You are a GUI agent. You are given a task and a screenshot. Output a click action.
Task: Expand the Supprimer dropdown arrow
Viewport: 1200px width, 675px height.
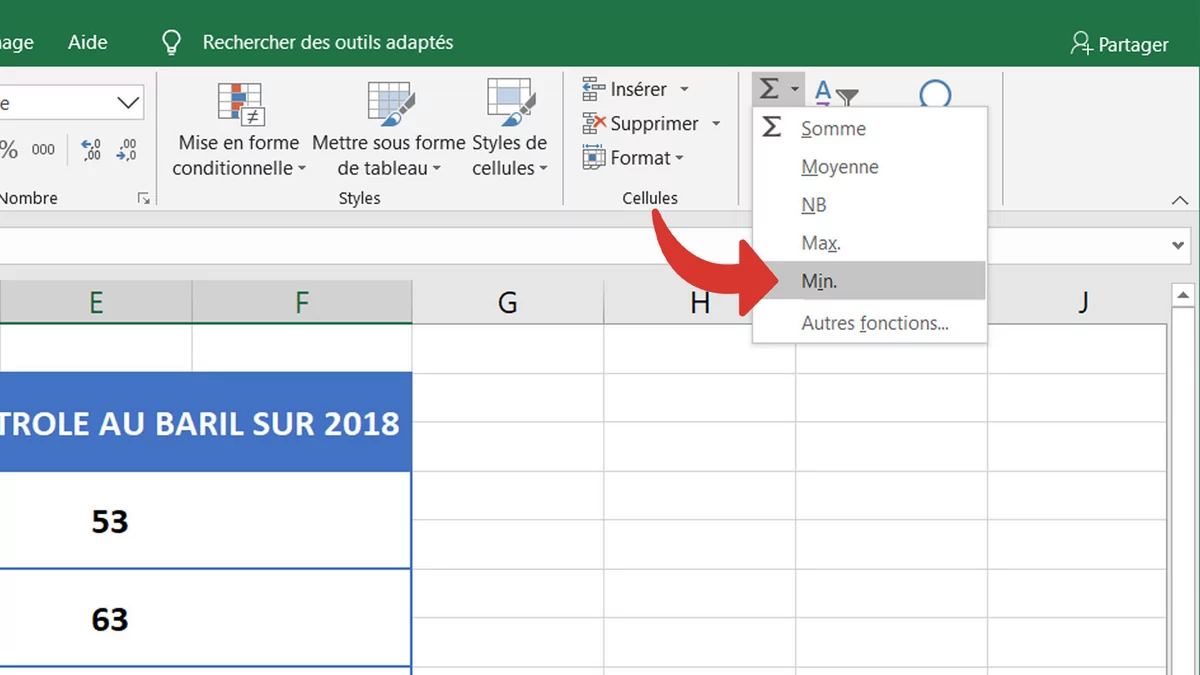pos(716,124)
